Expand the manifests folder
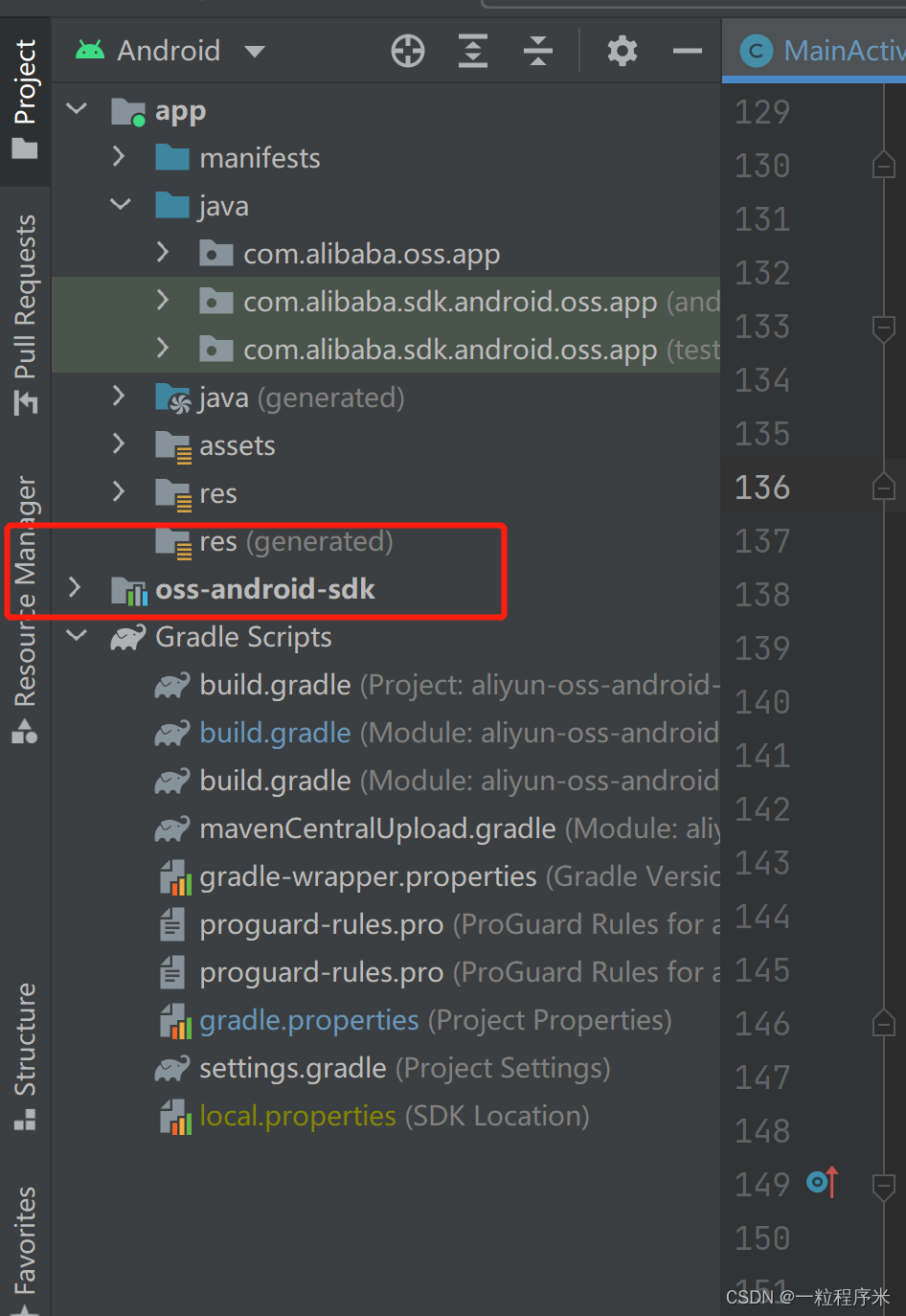Viewport: 906px width, 1316px height. tap(119, 156)
